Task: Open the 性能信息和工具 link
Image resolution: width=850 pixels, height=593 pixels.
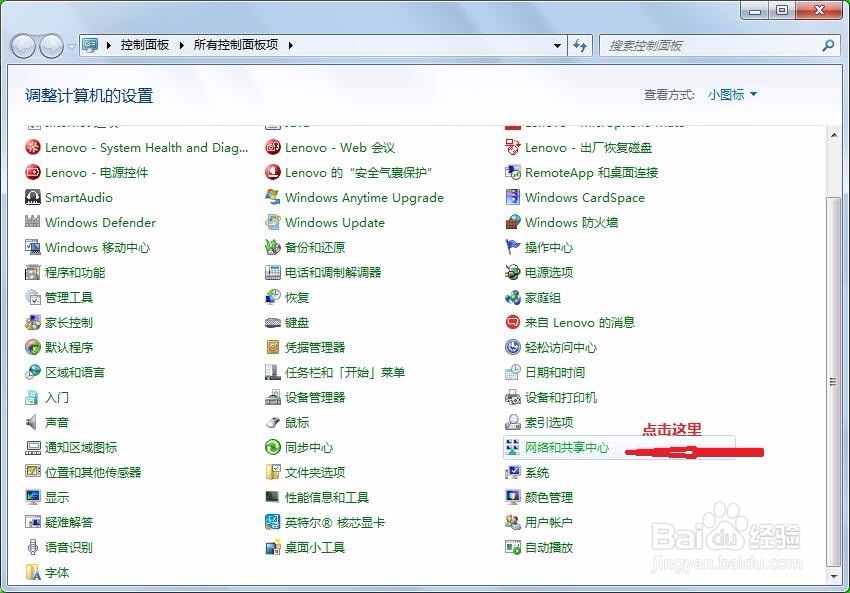Action: click(327, 497)
